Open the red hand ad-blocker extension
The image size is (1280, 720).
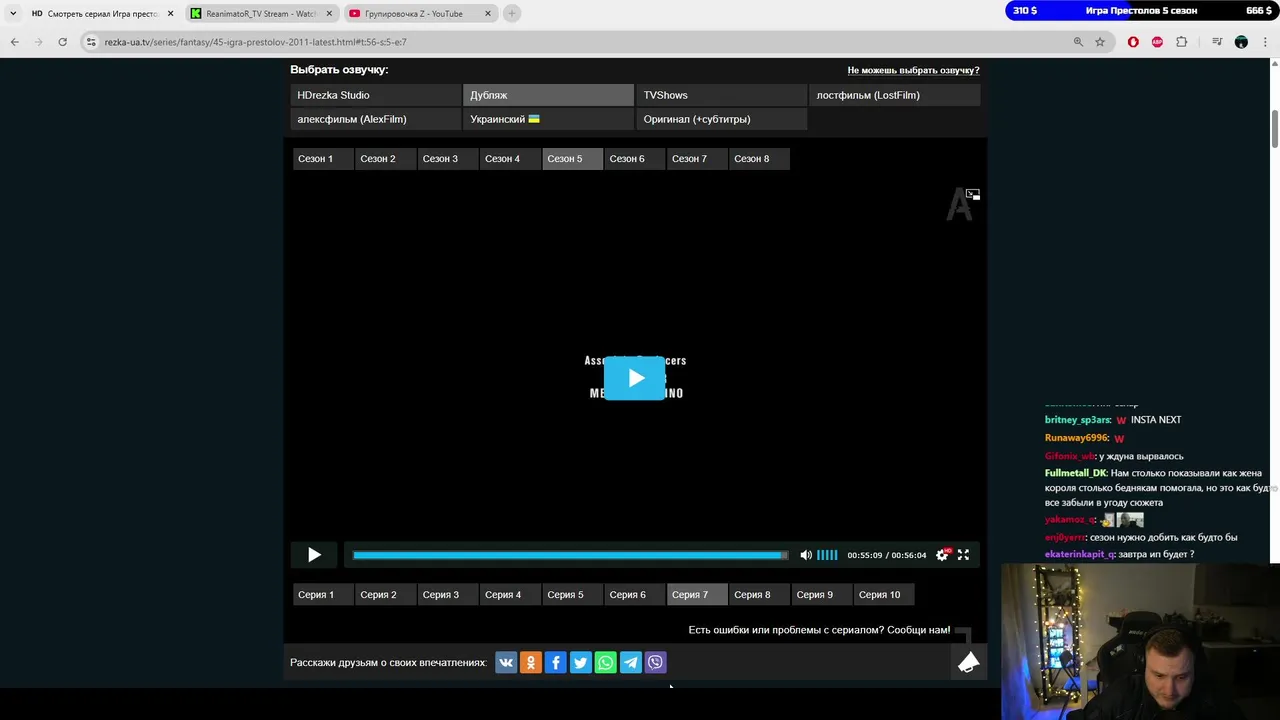point(1133,42)
